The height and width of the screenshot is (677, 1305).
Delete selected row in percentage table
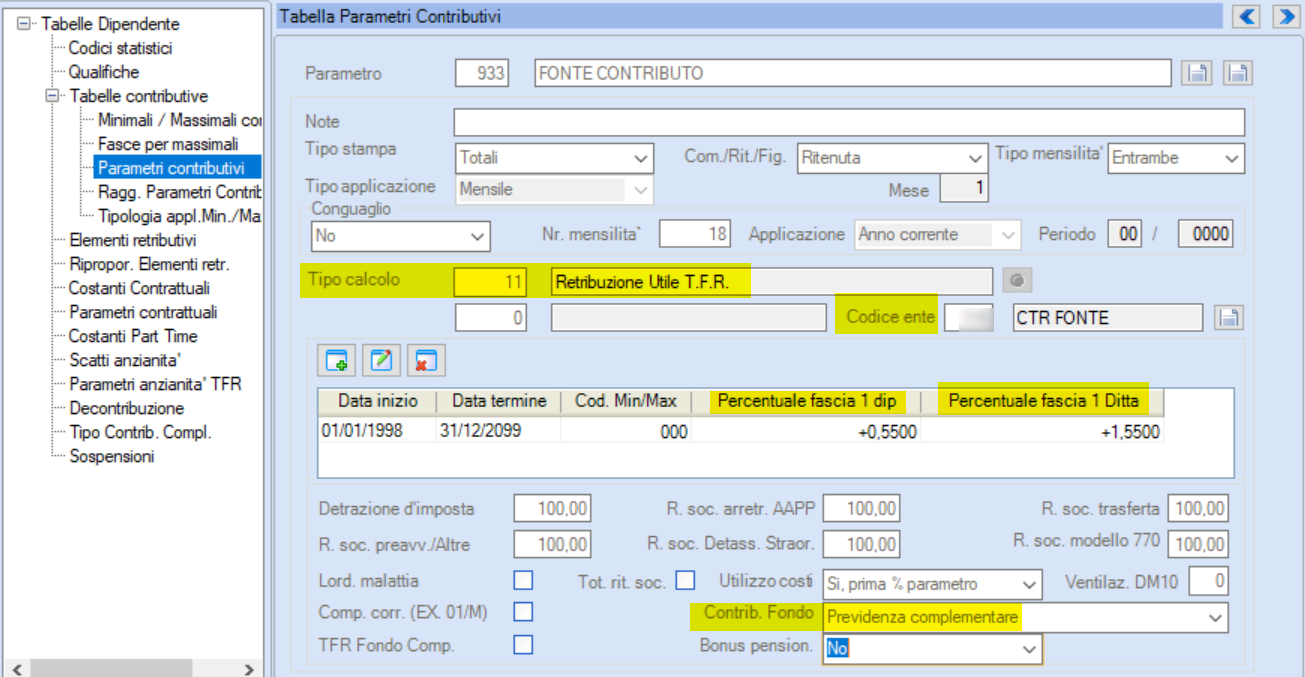pyautogui.click(x=427, y=360)
